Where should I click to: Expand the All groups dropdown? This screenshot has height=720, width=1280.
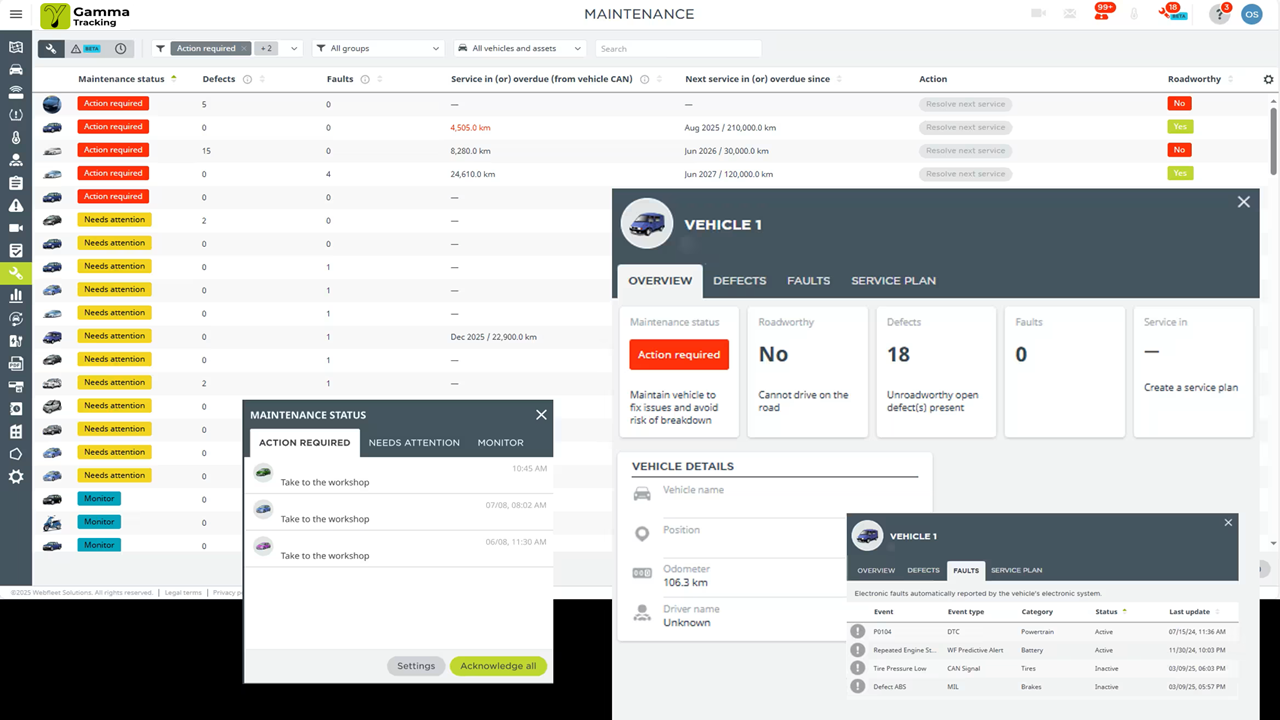point(378,49)
